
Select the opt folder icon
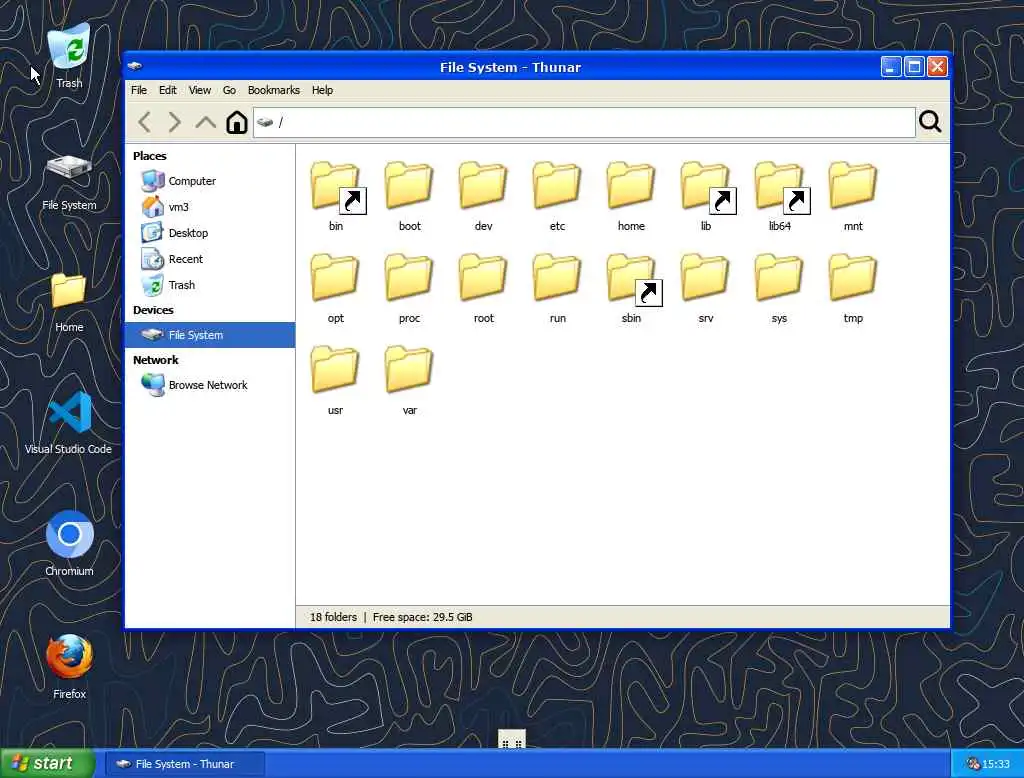point(335,278)
